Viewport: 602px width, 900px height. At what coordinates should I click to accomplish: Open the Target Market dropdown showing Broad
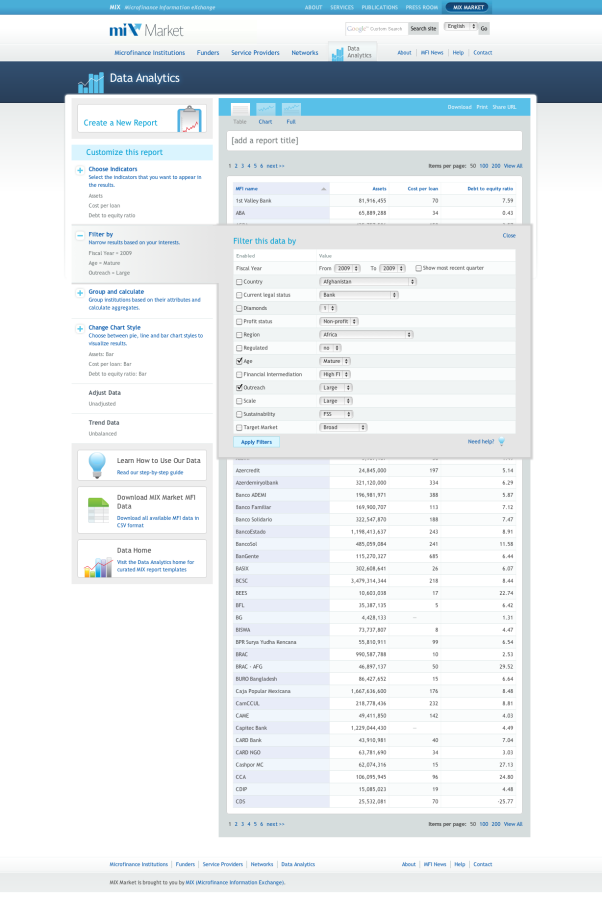click(343, 427)
